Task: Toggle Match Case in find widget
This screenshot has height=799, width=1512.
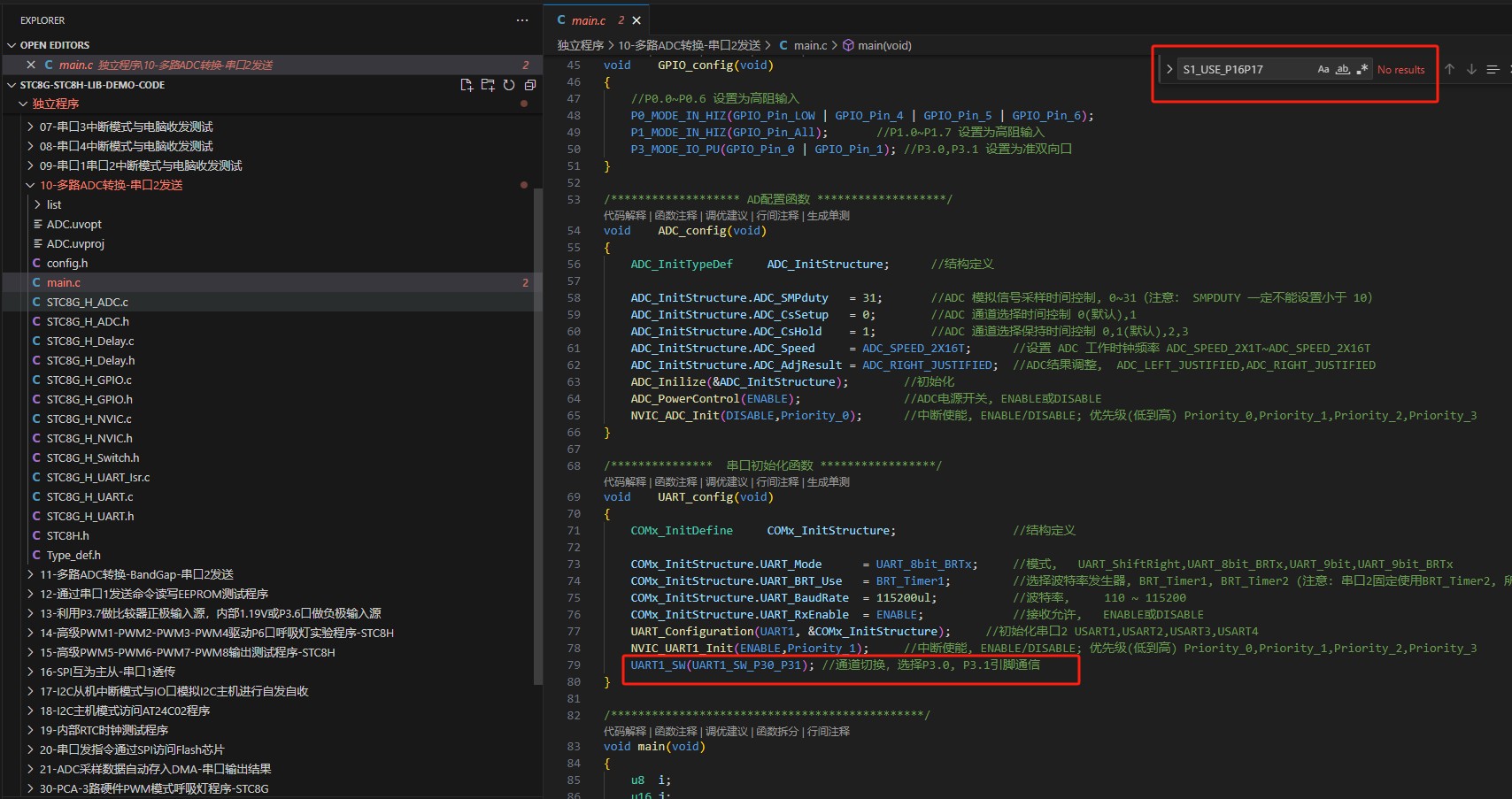Action: click(x=1323, y=69)
